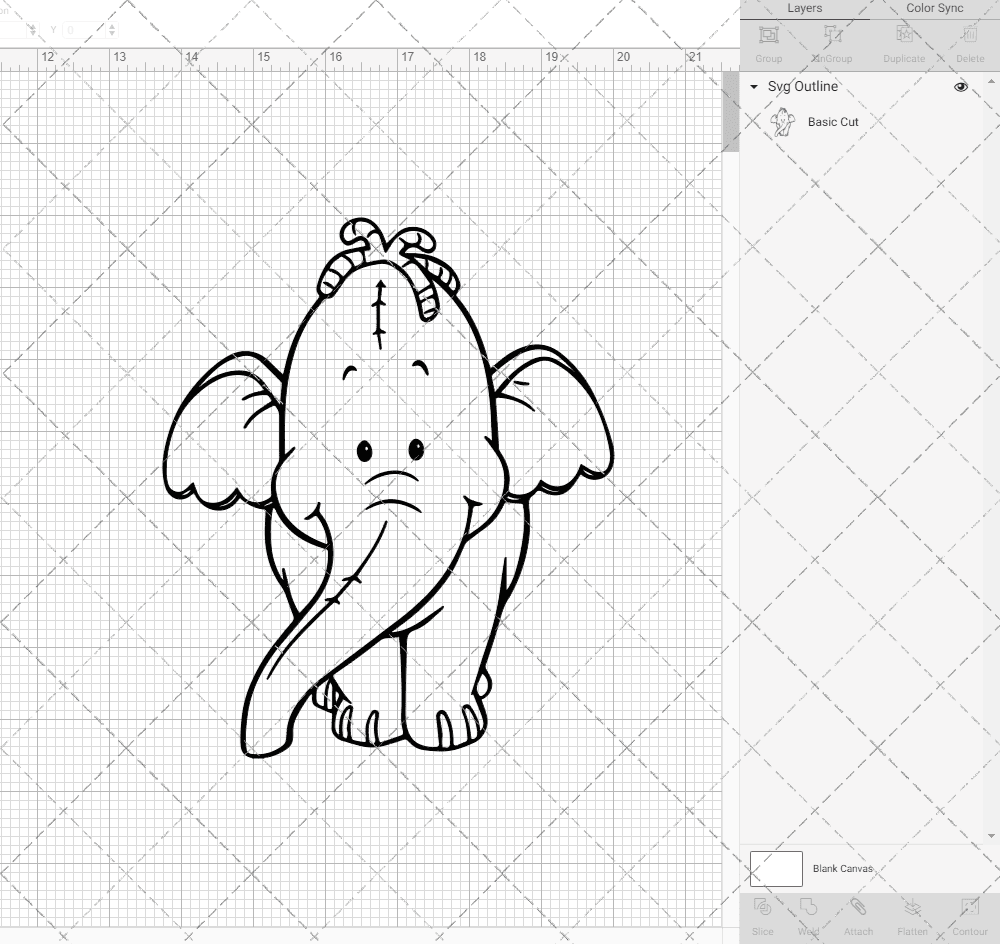Change the Blank Canvas color swatch
1000x944 pixels.
(777, 868)
